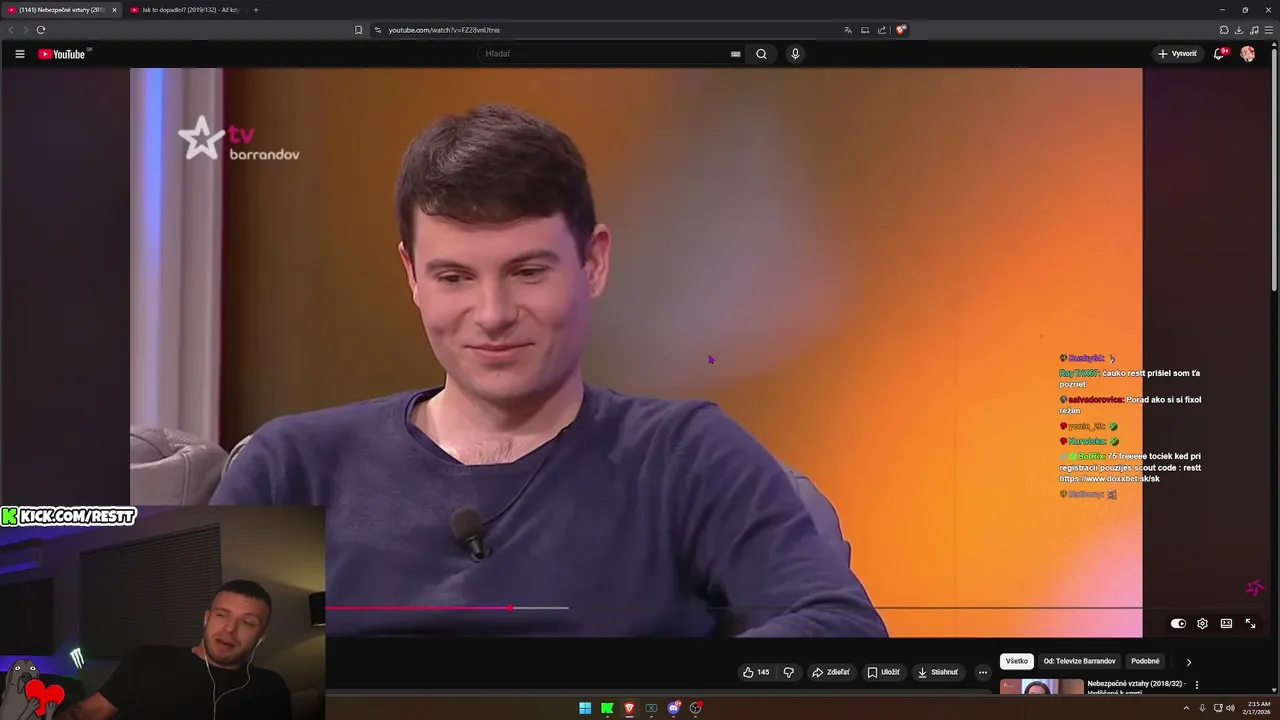1280x720 pixels.
Task: Start voice search with the microphone icon
Action: click(x=795, y=54)
